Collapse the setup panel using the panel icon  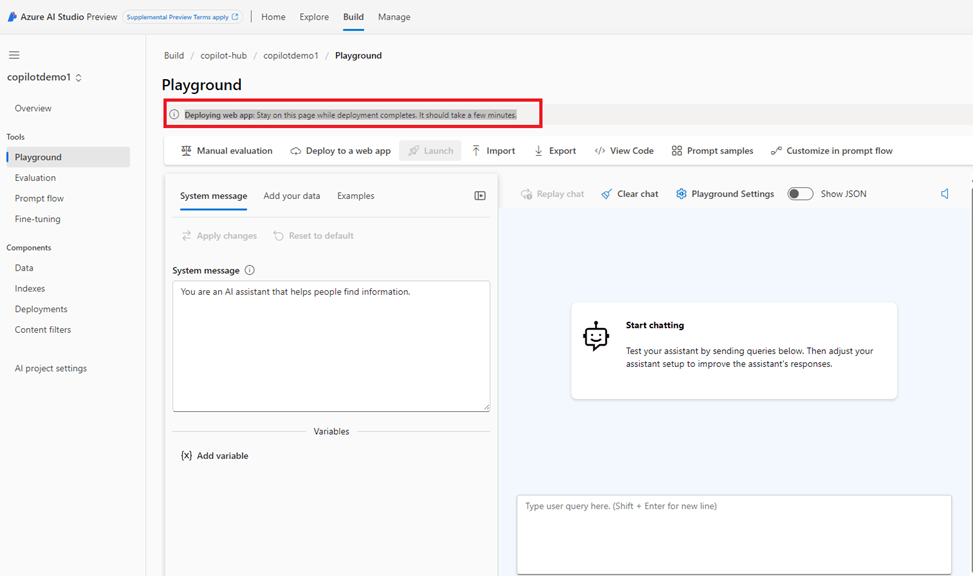(x=480, y=196)
